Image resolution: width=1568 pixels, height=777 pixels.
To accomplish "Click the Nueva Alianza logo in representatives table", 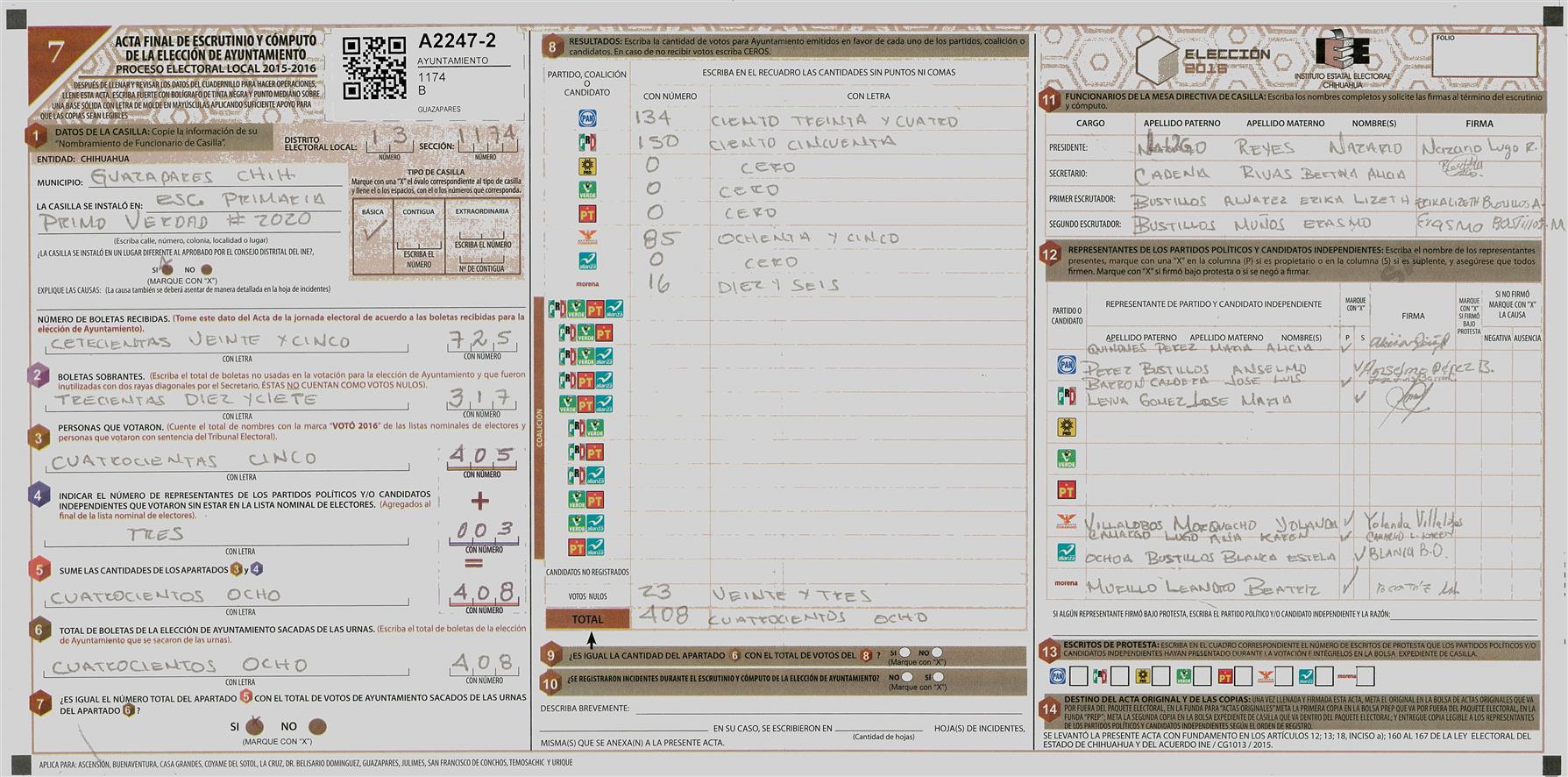I will [1066, 552].
